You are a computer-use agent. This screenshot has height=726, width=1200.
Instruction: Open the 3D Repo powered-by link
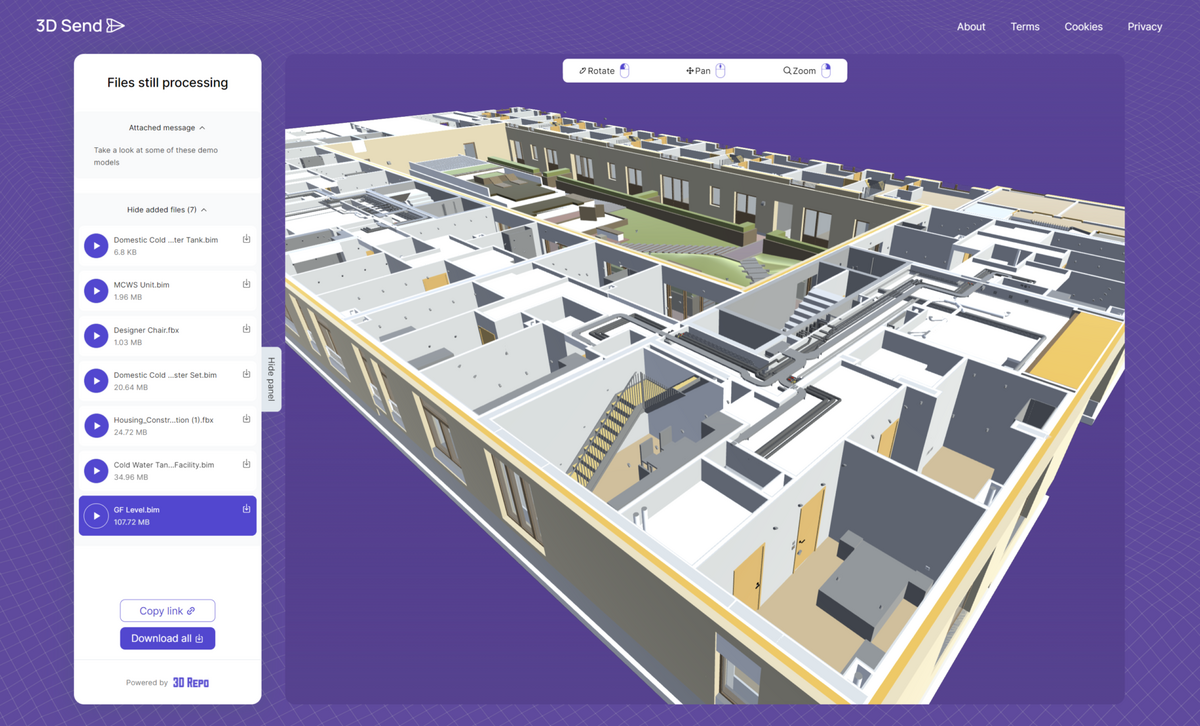[190, 683]
